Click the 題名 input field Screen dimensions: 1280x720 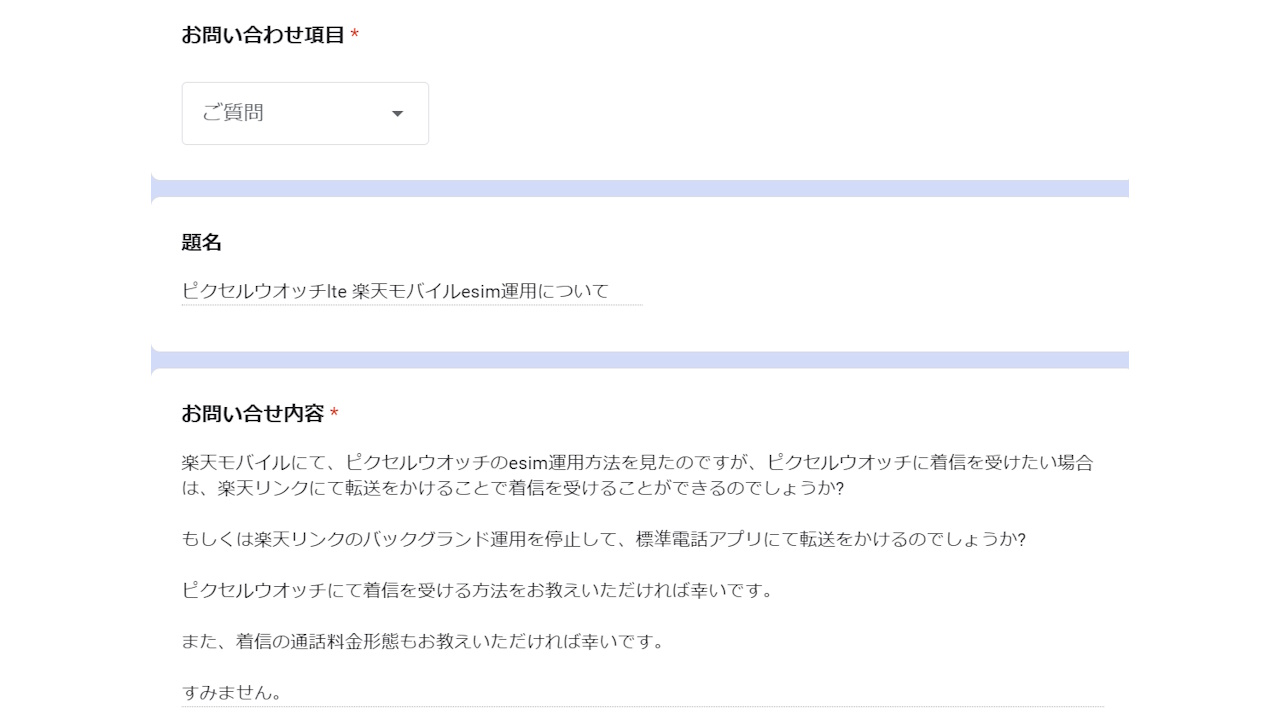[x=412, y=291]
